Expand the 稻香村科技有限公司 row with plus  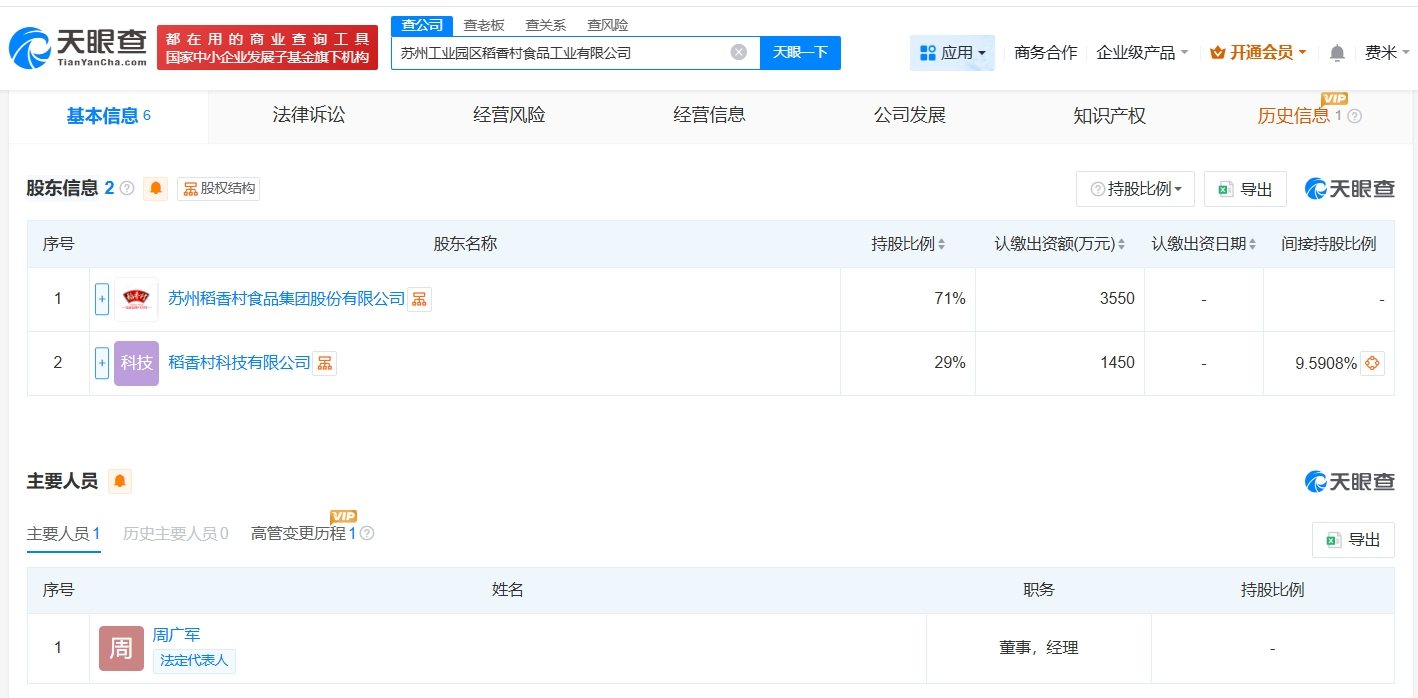tap(102, 363)
